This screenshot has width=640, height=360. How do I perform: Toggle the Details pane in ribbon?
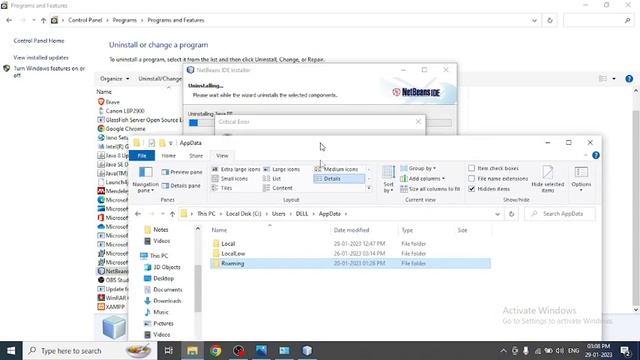(181, 186)
